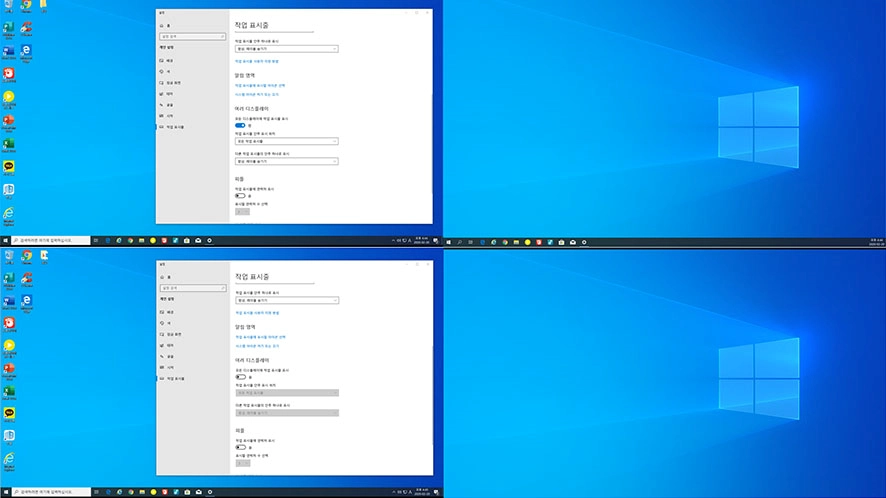Click Settings search field in lower window

tap(193, 288)
